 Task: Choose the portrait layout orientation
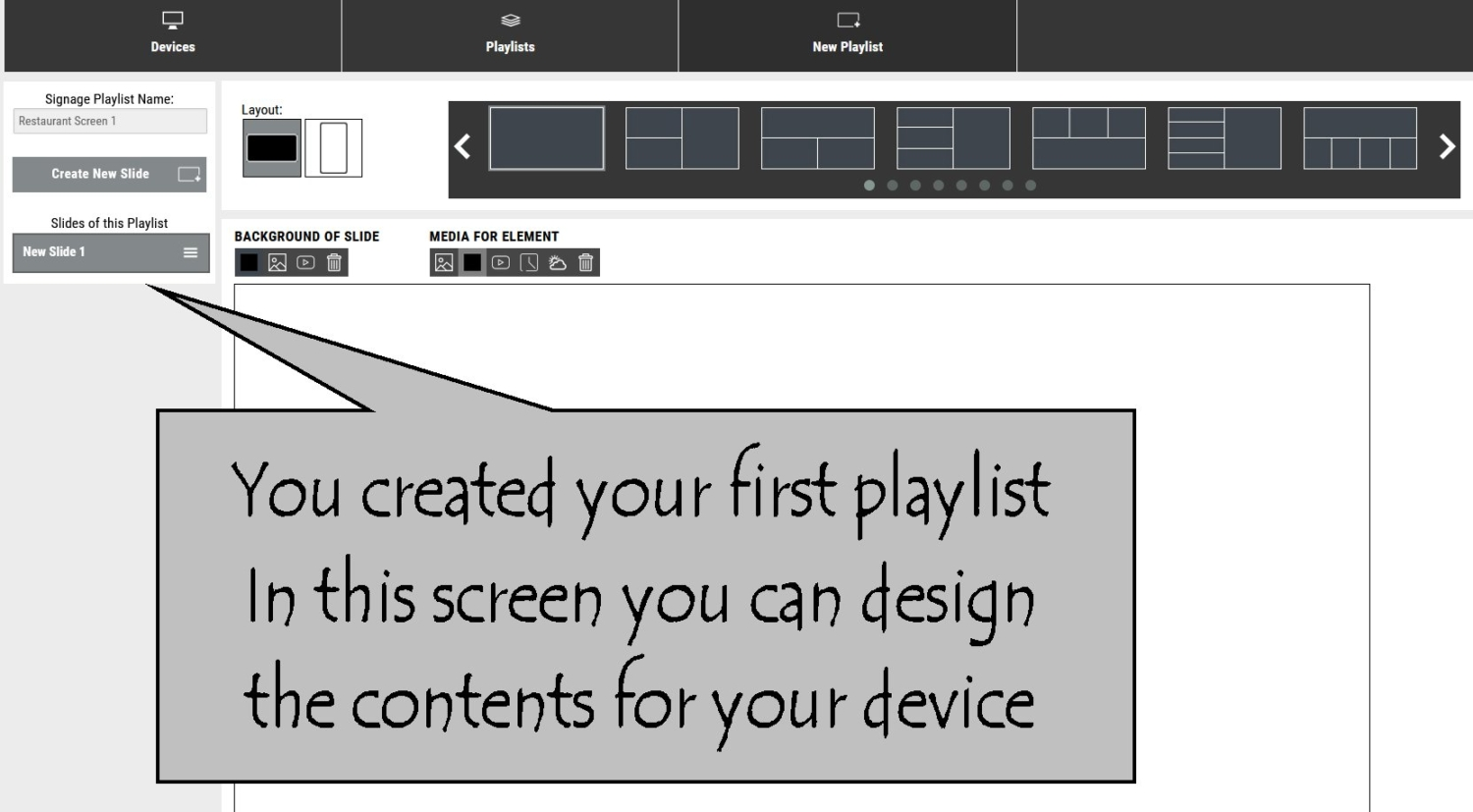point(334,148)
